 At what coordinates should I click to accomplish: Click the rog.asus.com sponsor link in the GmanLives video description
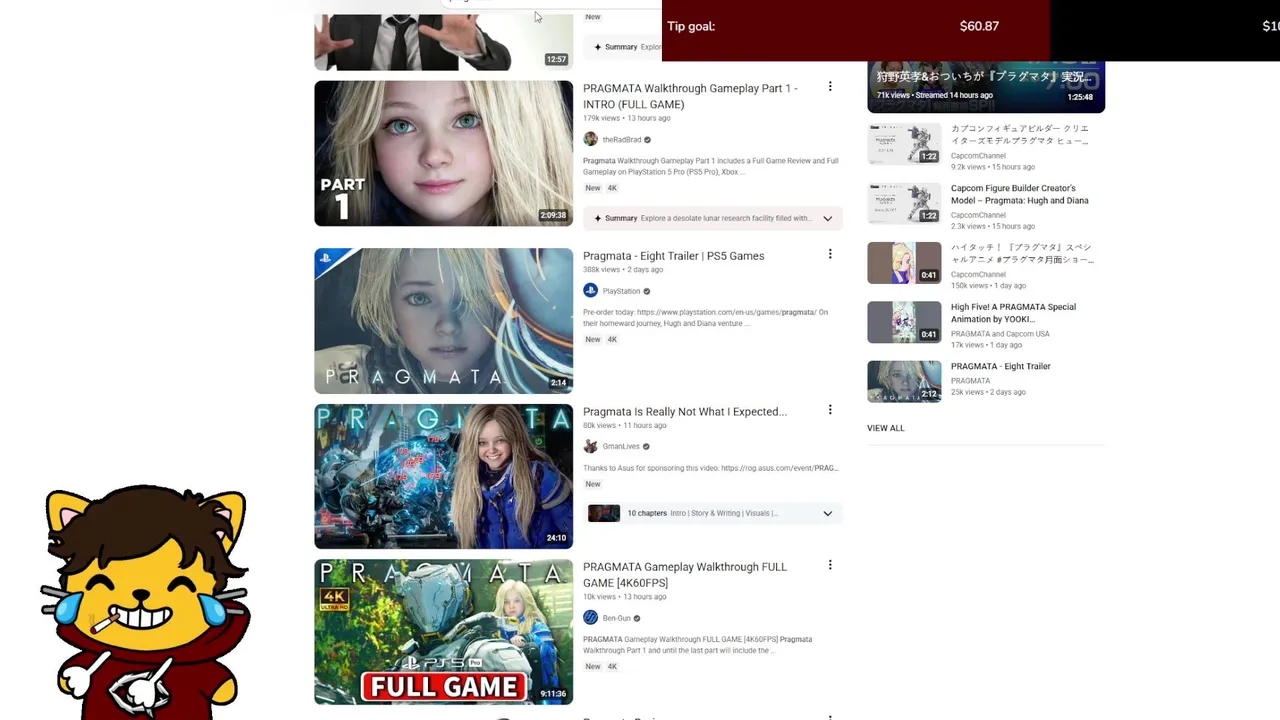pos(780,468)
